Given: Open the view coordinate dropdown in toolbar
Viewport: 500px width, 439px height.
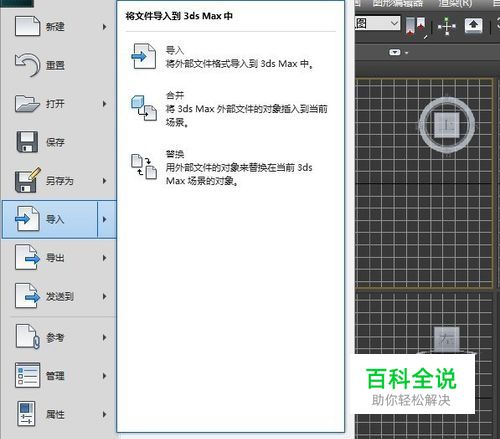Looking at the screenshot, I should click(x=394, y=23).
